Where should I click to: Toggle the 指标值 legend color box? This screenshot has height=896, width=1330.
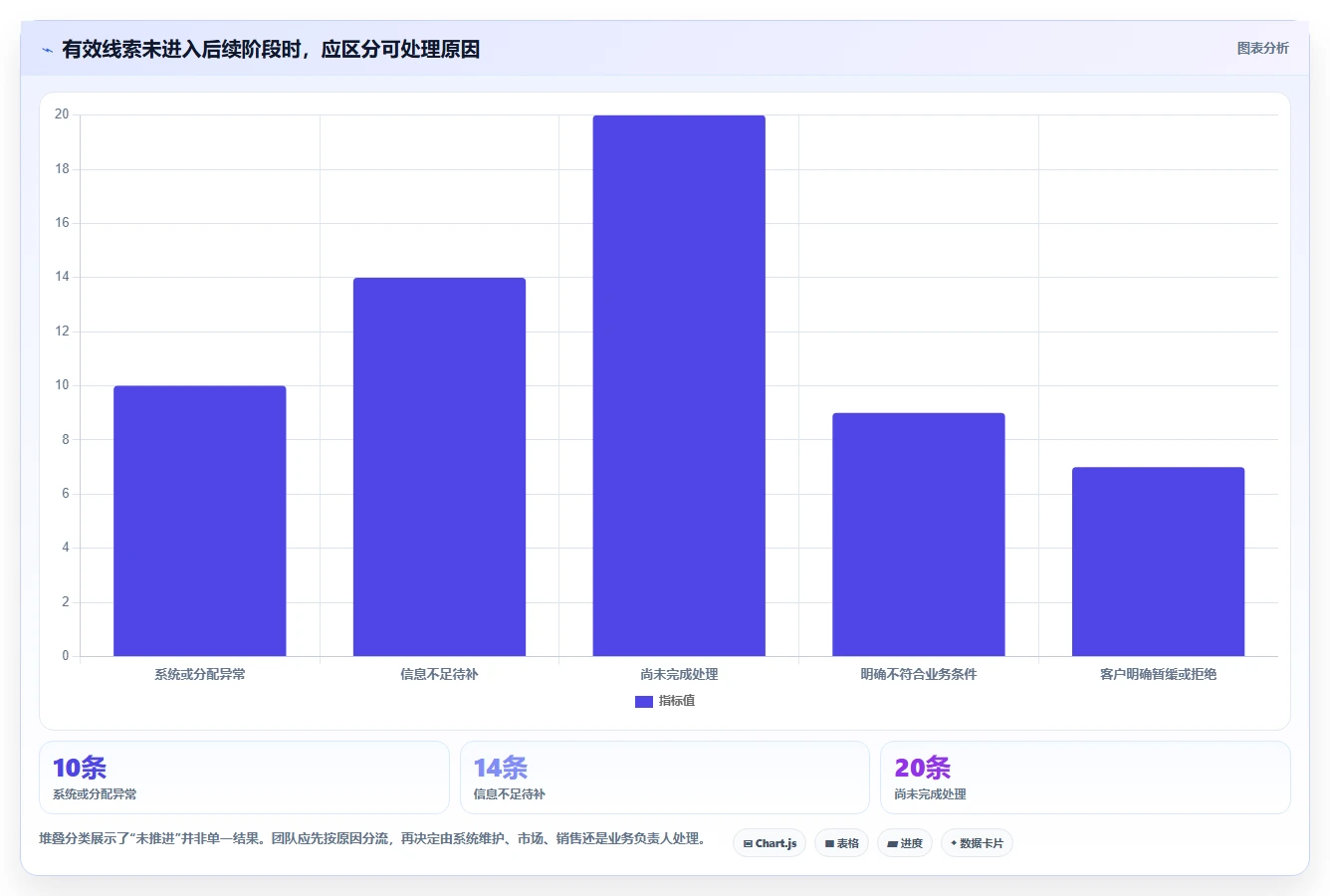644,701
